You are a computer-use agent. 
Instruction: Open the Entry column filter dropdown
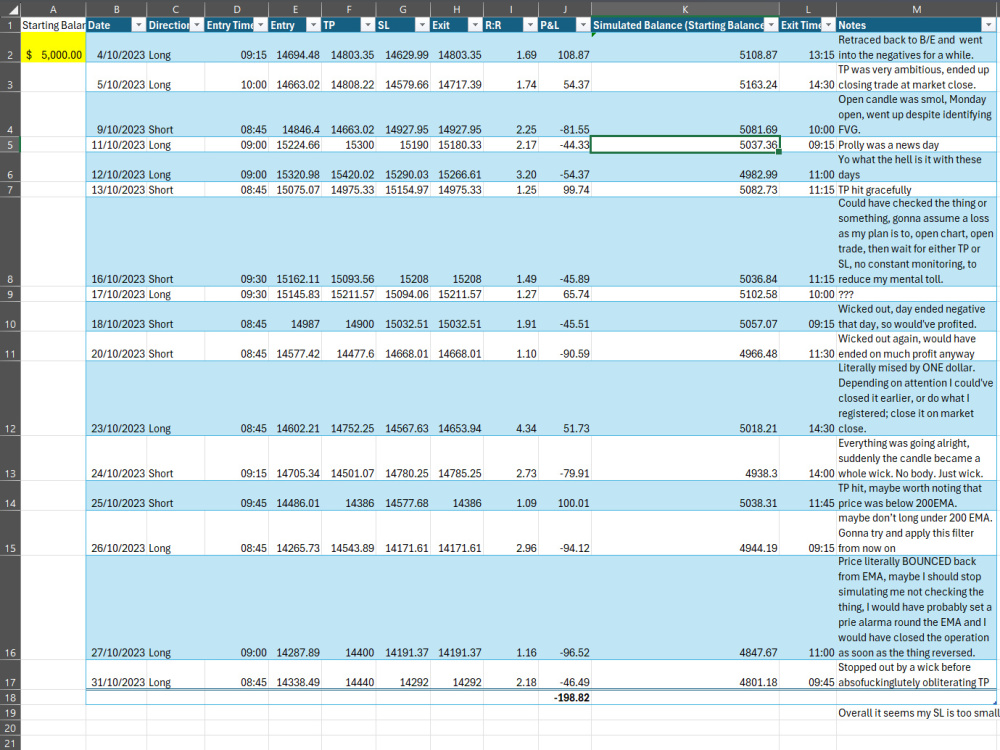pyautogui.click(x=313, y=25)
